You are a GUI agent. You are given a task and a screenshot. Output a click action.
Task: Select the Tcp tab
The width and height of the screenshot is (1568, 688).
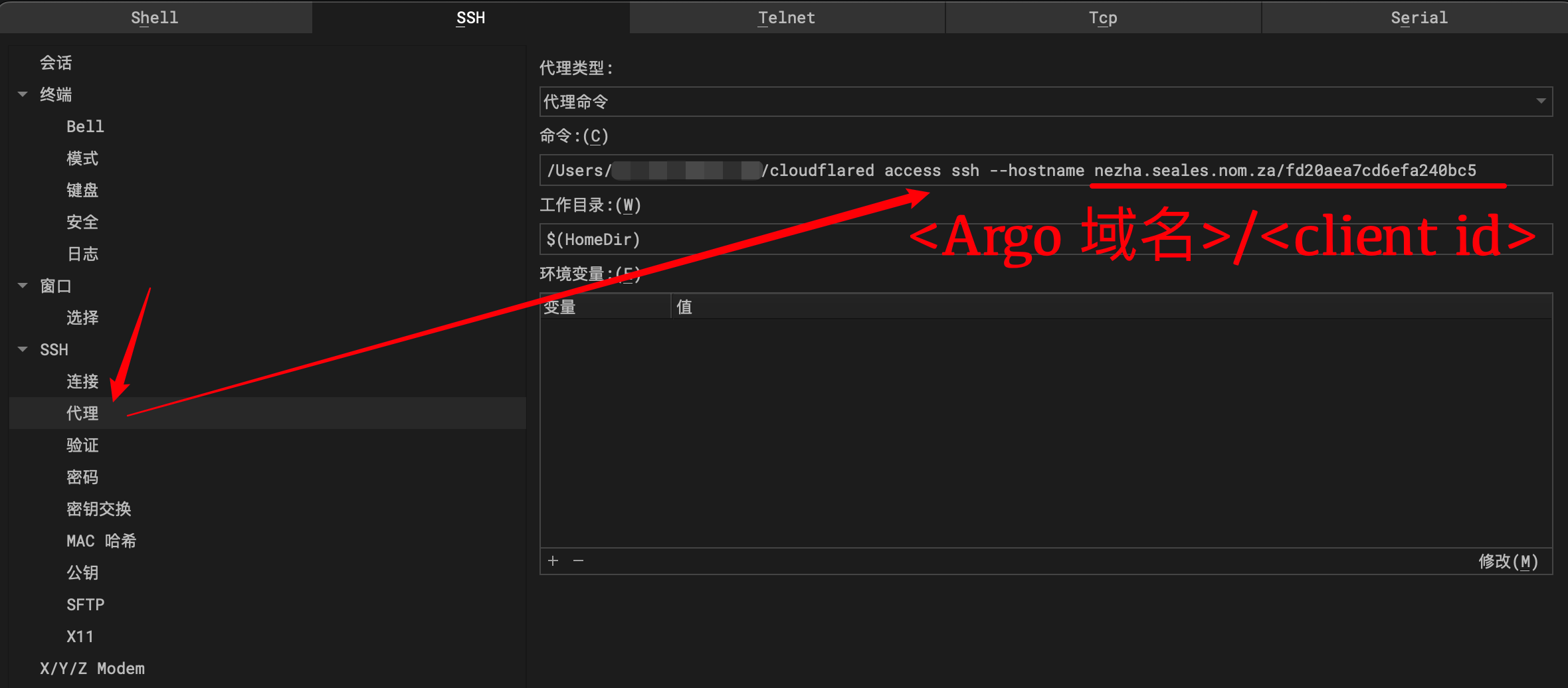coord(1102,17)
